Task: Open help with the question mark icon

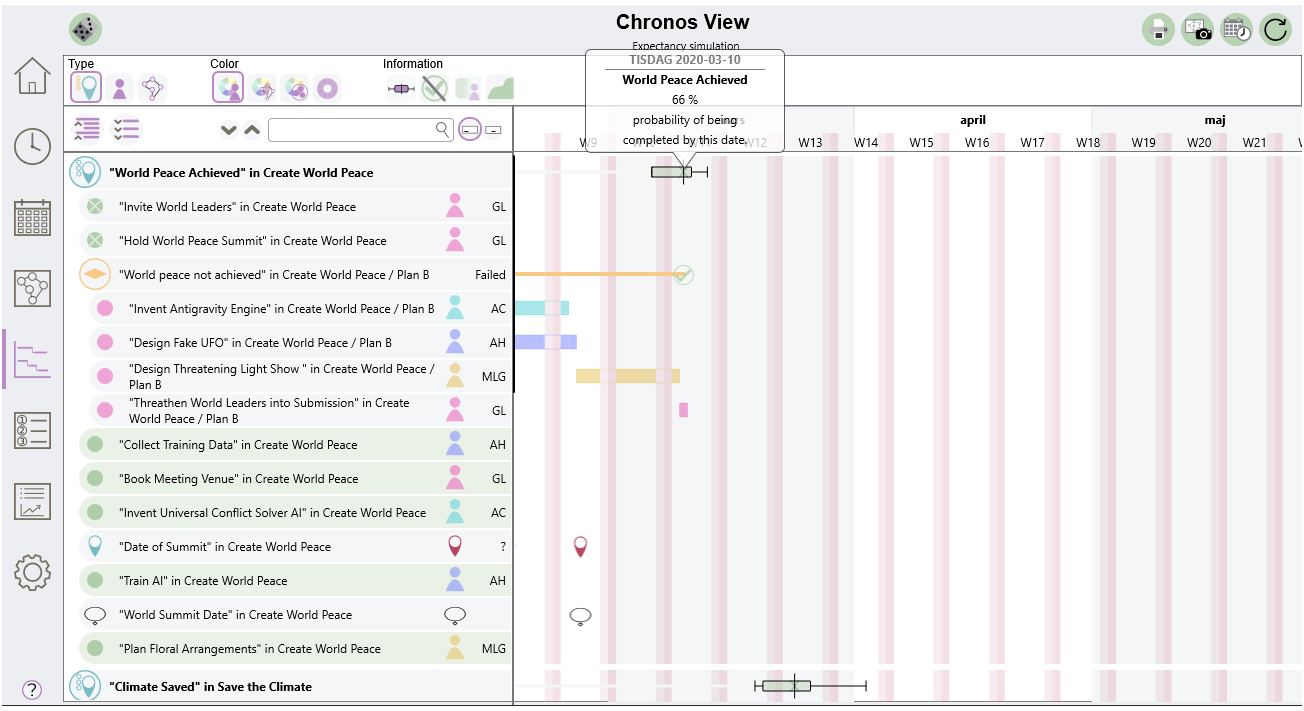Action: [x=32, y=689]
